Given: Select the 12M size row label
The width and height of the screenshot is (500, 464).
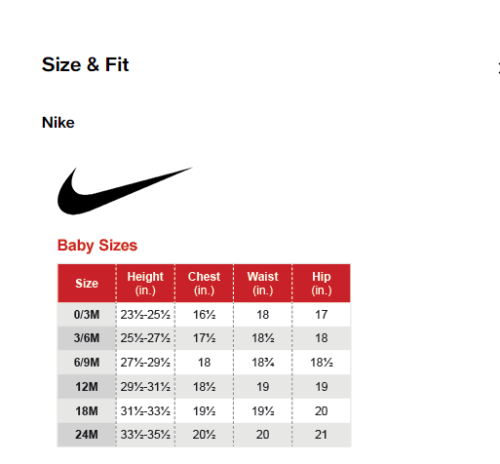Looking at the screenshot, I should click(x=87, y=387).
